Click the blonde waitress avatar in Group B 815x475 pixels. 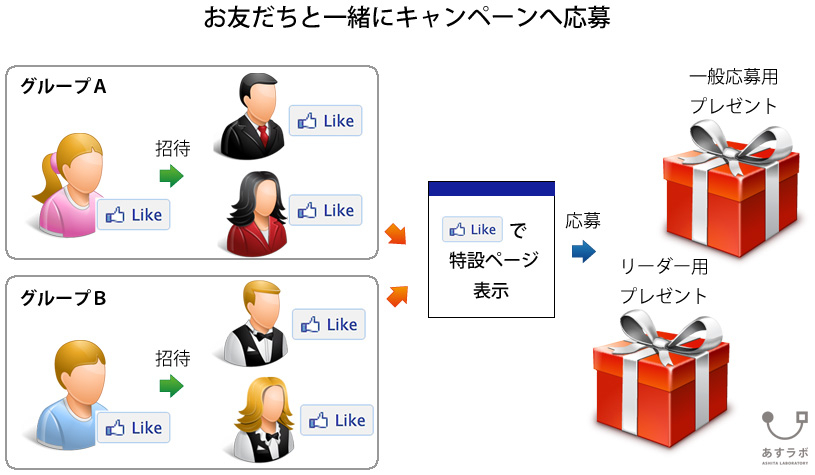(264, 420)
